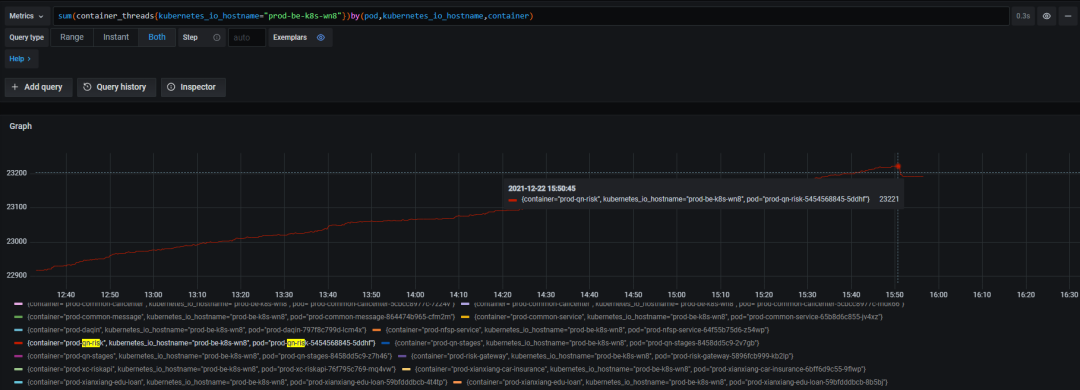Click the 23000 y-axis label
The image size is (1080, 390).
coord(17,241)
